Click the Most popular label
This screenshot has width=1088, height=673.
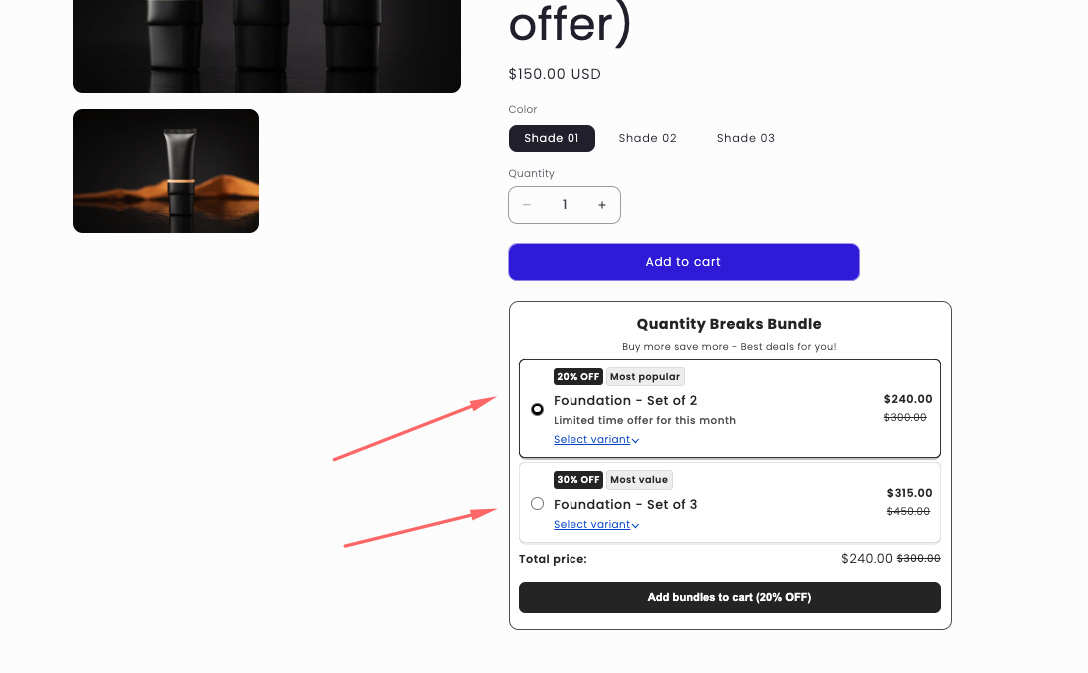[x=645, y=377]
